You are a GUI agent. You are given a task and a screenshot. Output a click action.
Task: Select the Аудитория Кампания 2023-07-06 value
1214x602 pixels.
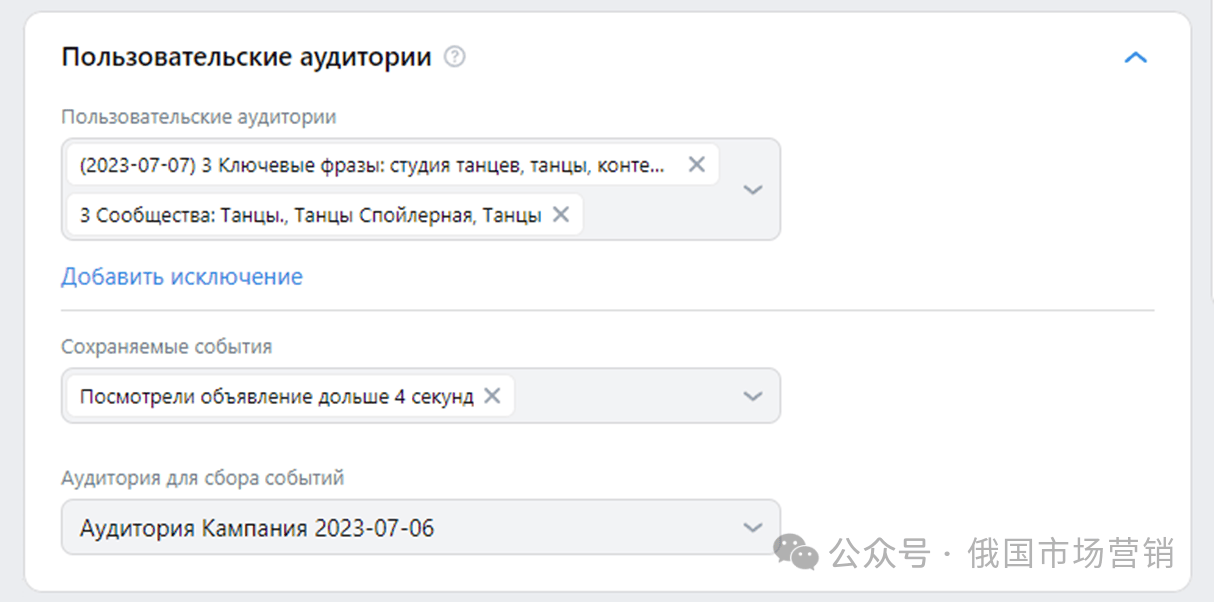click(x=257, y=528)
